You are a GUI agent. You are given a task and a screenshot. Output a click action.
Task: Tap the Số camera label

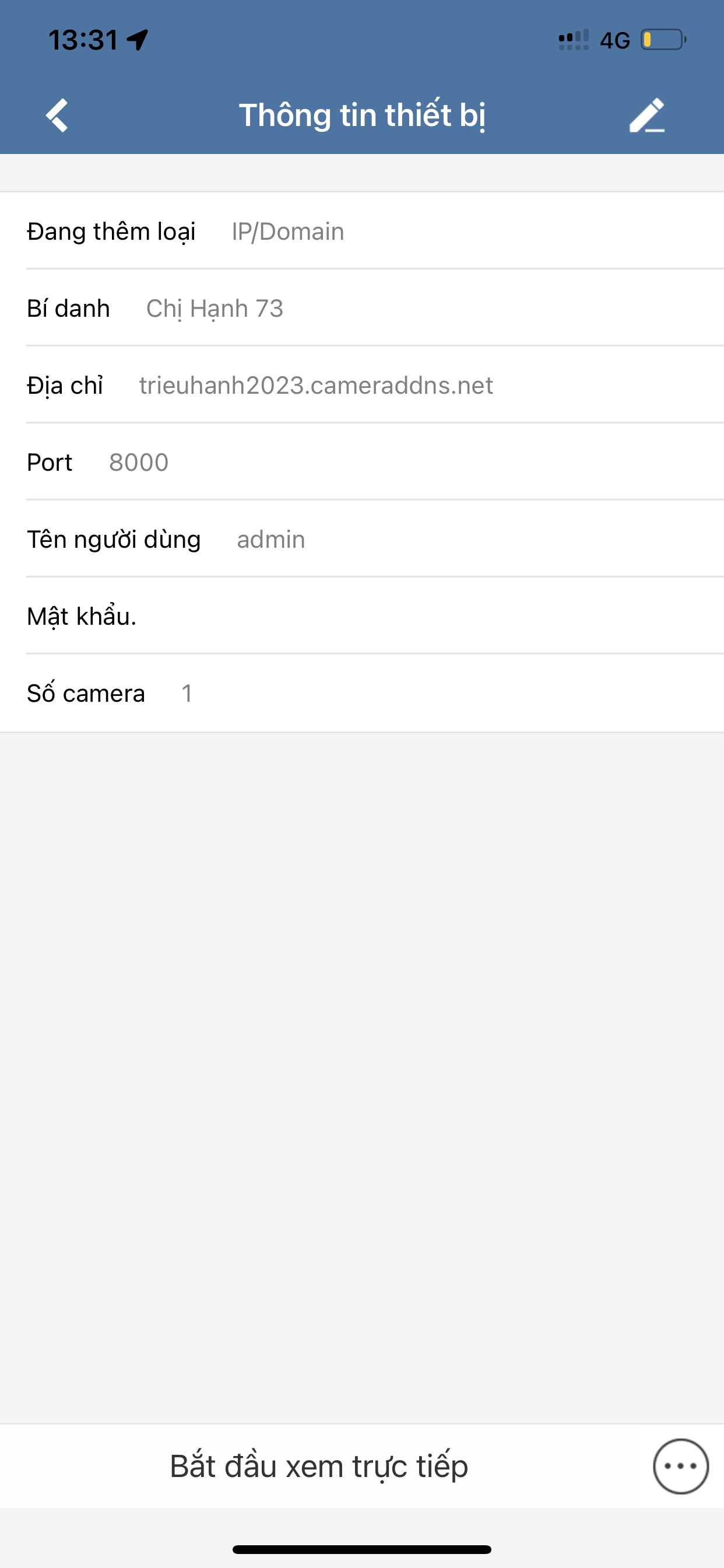click(86, 694)
